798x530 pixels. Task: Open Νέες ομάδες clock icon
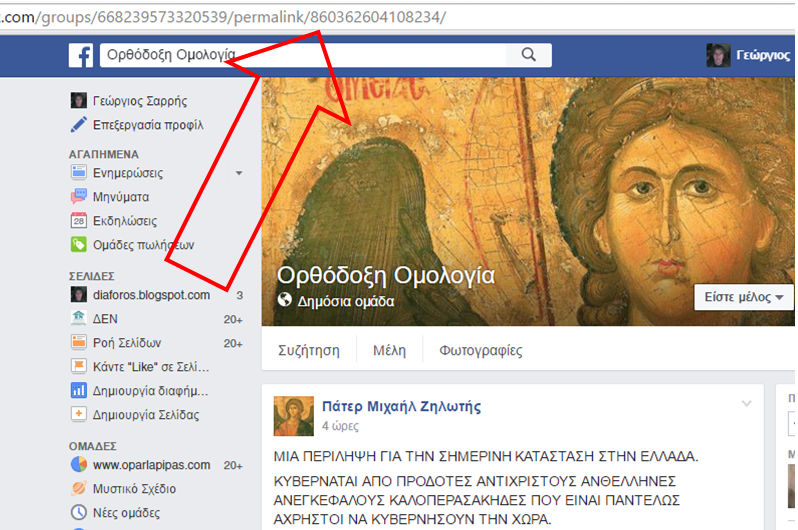coord(78,513)
